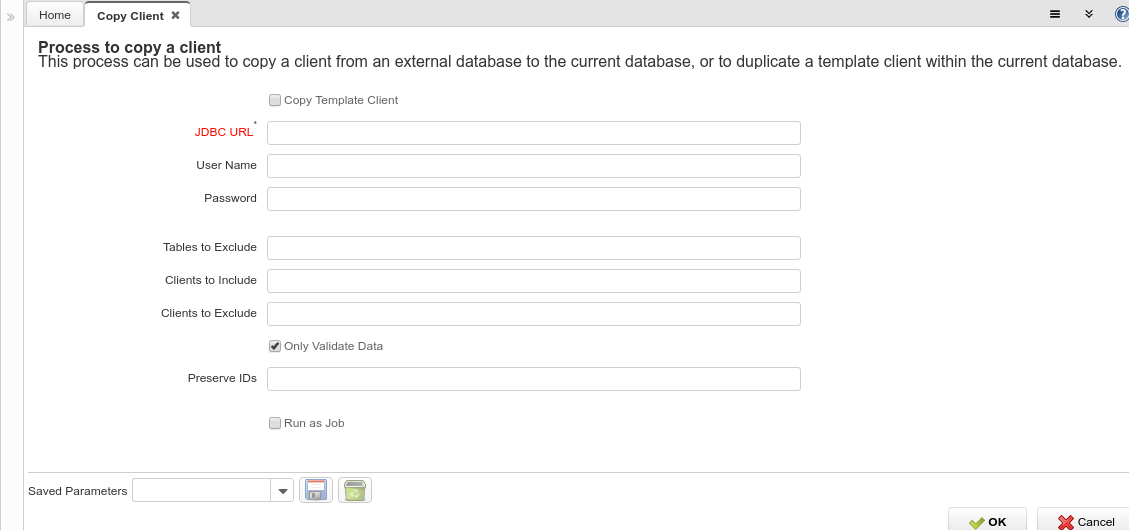Enable the Run as Job checkbox
Viewport: 1129px width, 530px height.
point(275,423)
